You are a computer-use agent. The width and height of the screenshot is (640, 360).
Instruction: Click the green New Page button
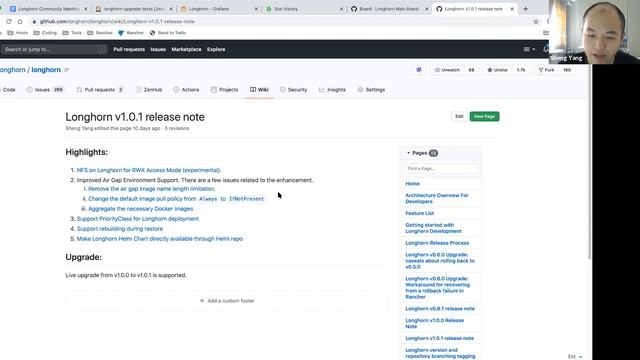click(484, 116)
